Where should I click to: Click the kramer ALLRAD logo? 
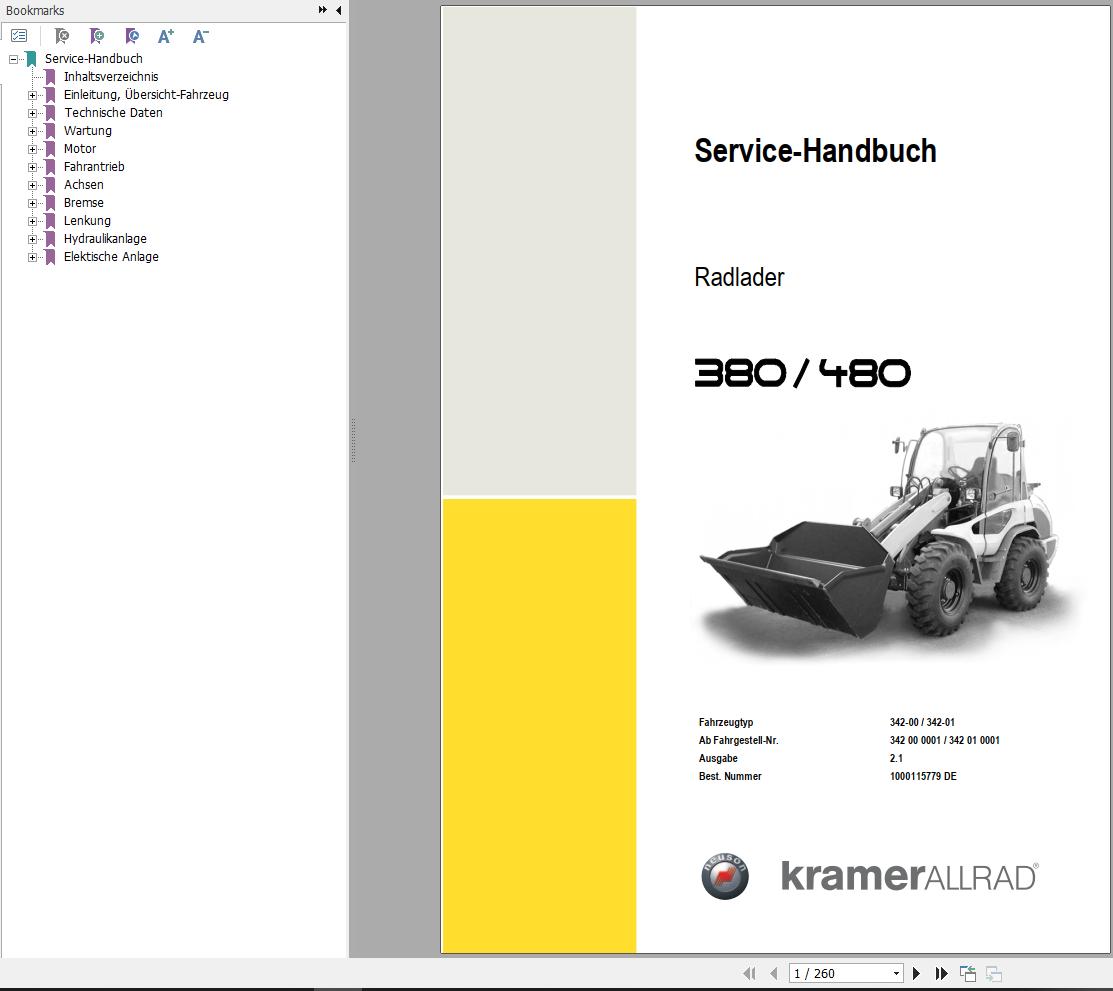909,875
